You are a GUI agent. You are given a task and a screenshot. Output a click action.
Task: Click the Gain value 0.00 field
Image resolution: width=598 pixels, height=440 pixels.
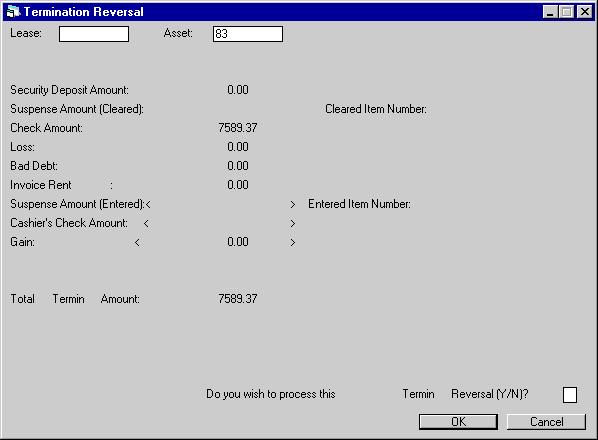238,242
